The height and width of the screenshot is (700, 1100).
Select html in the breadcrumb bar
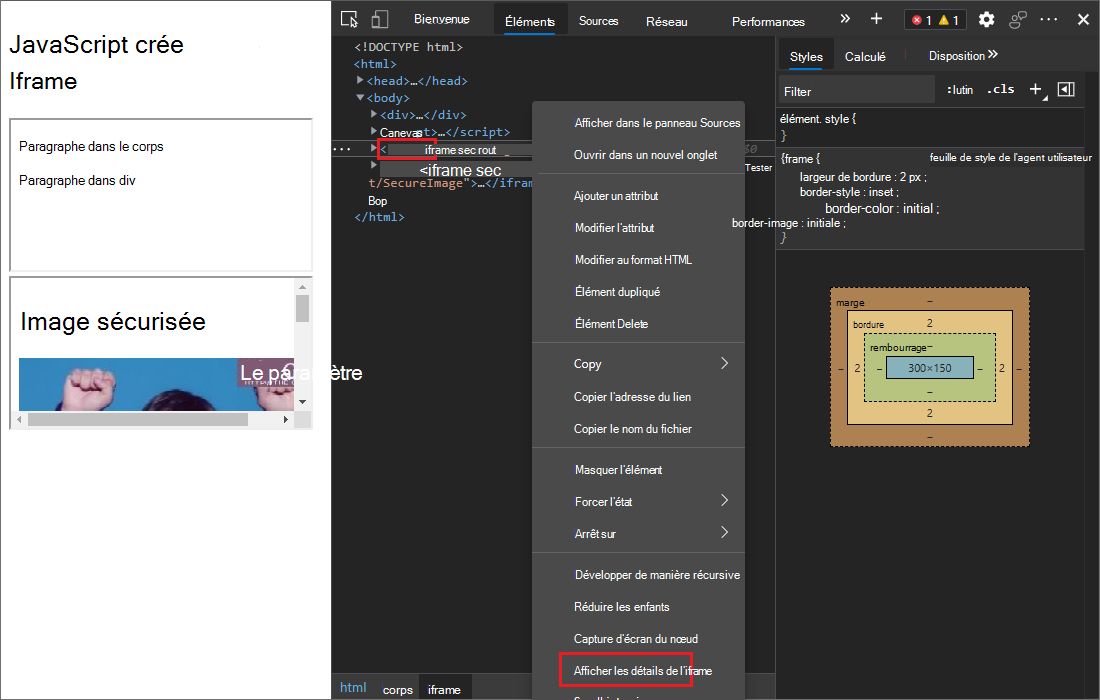point(353,688)
